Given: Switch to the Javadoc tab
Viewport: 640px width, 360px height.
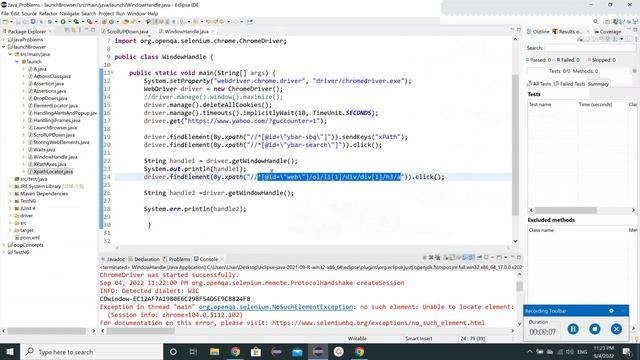Looking at the screenshot, I should pyautogui.click(x=113, y=259).
